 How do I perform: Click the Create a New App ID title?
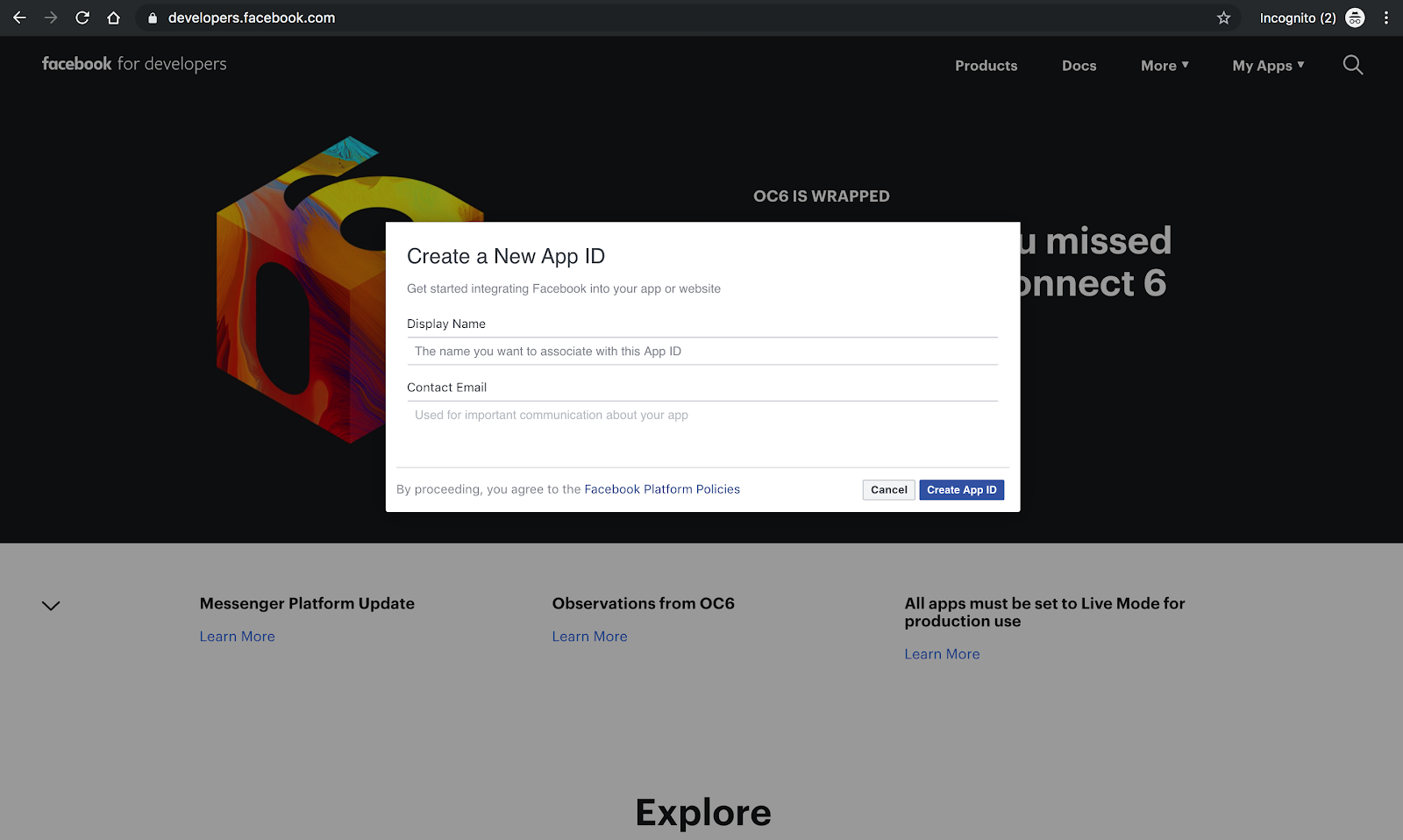point(506,256)
